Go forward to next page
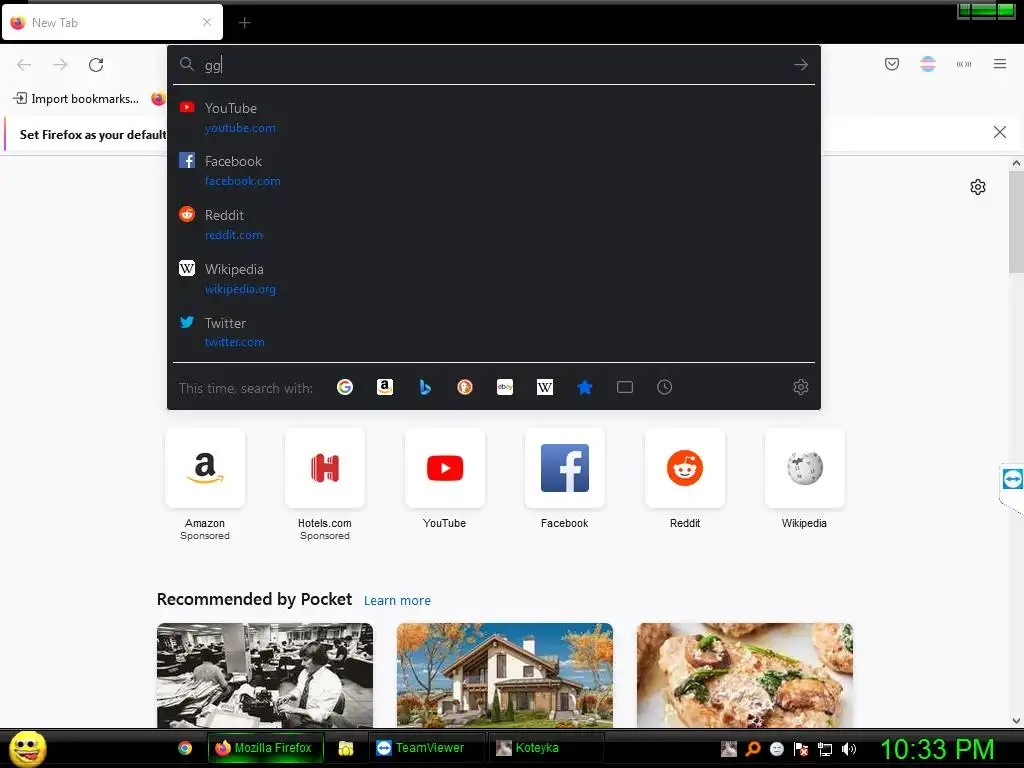This screenshot has width=1024, height=768. 60,65
